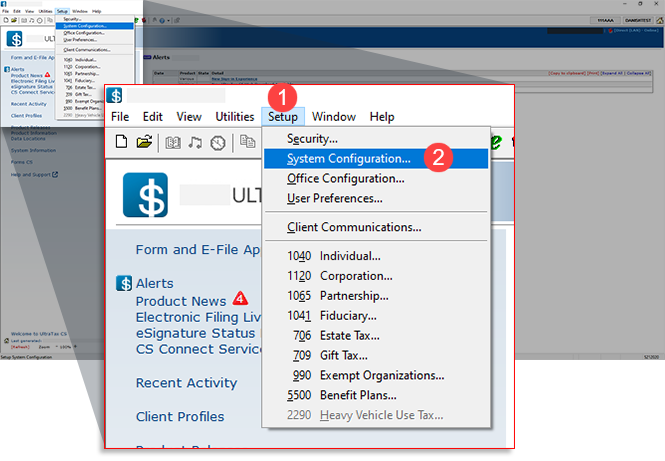The height and width of the screenshot is (461, 665).
Task: Open enlarged Recent Activity link
Action: (x=187, y=383)
